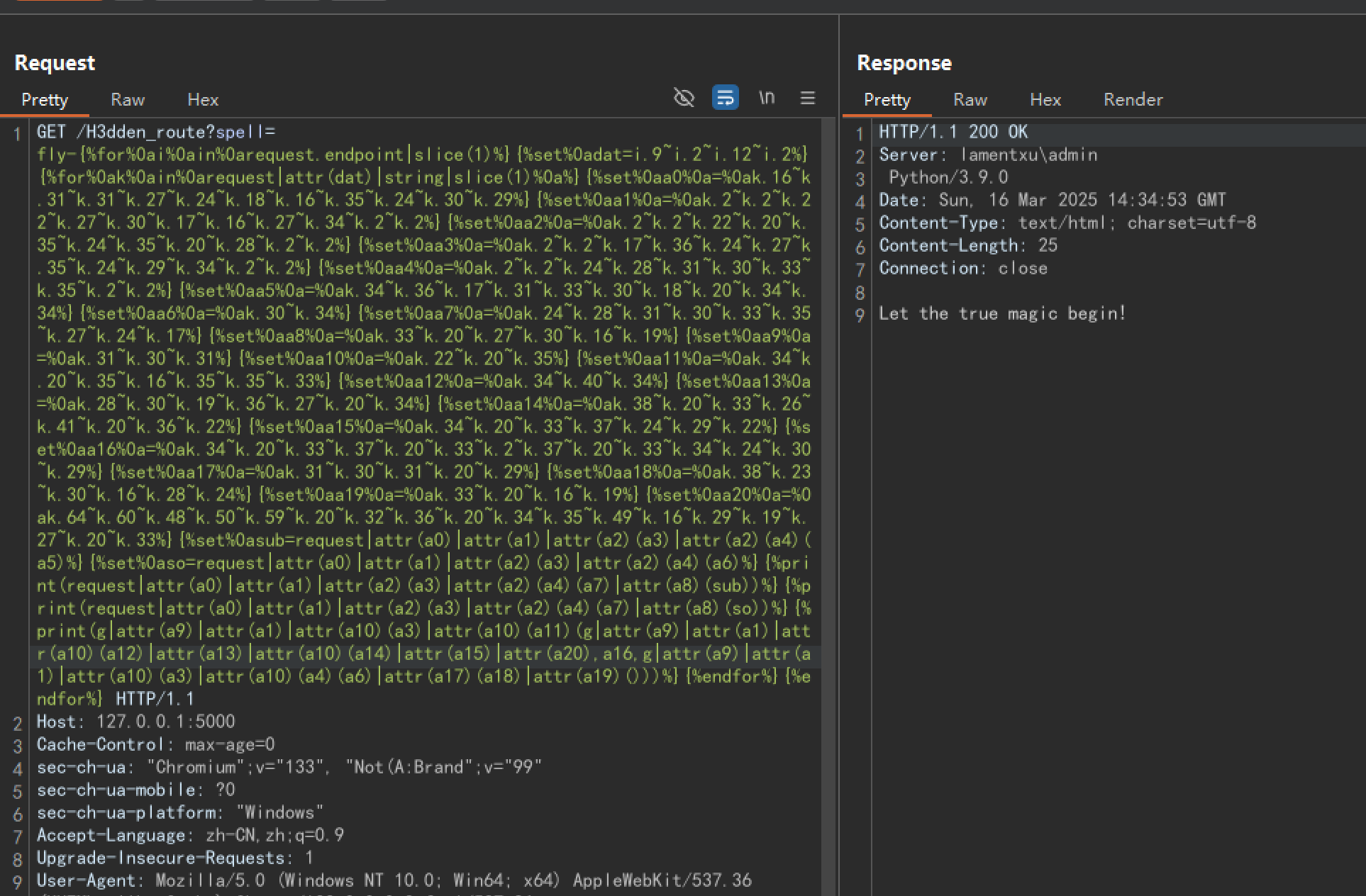
Task: Toggle the line wrap icon in Request
Action: 725,98
